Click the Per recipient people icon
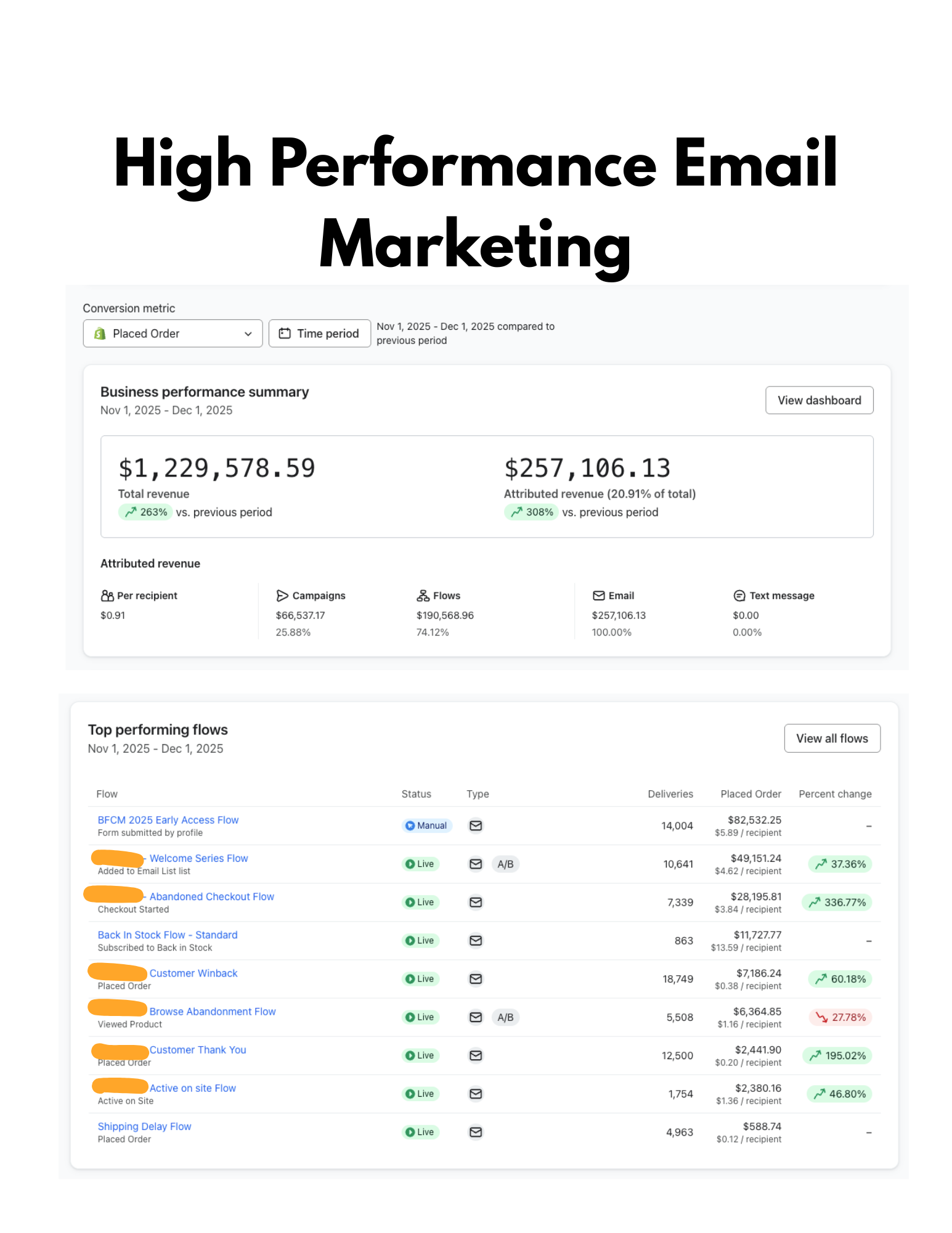The height and width of the screenshot is (1233, 952). tap(107, 596)
